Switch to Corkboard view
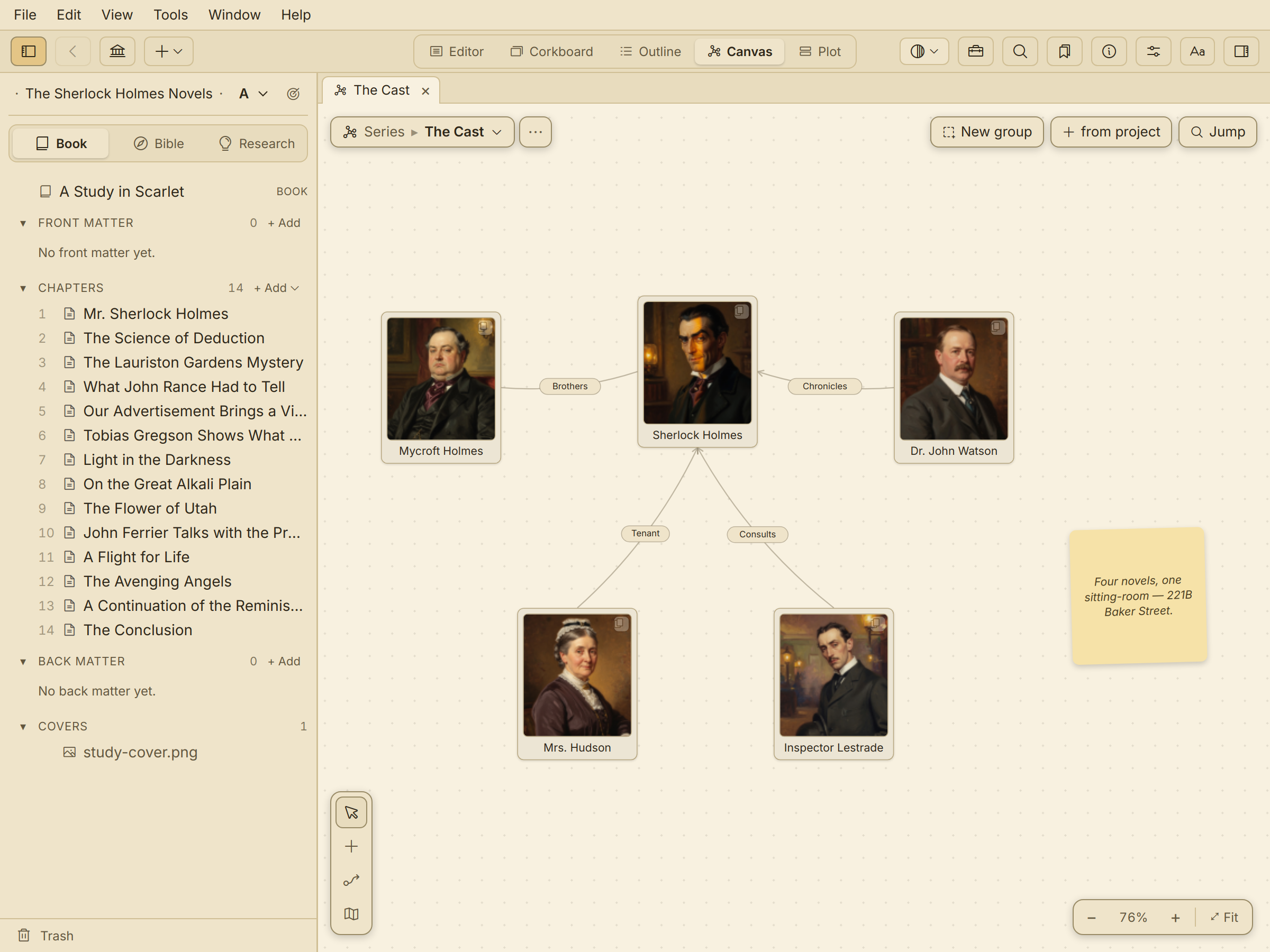 point(551,52)
